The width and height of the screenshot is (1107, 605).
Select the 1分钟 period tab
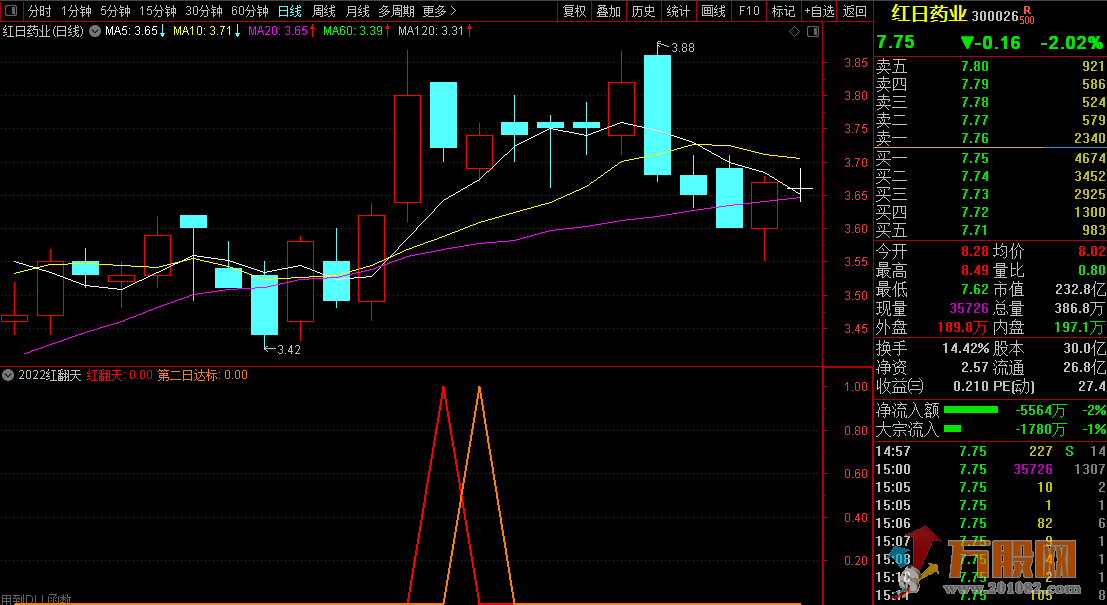tap(76, 11)
